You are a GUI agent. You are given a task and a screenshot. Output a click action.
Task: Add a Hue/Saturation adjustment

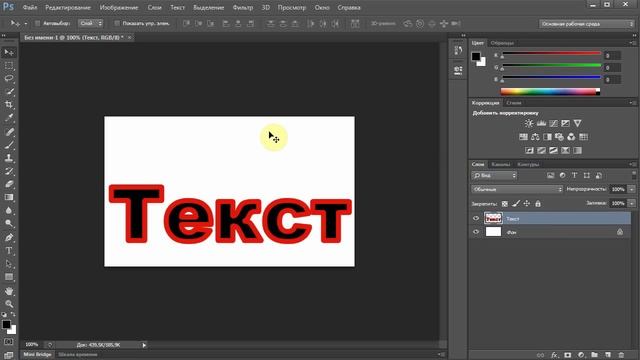tap(523, 137)
